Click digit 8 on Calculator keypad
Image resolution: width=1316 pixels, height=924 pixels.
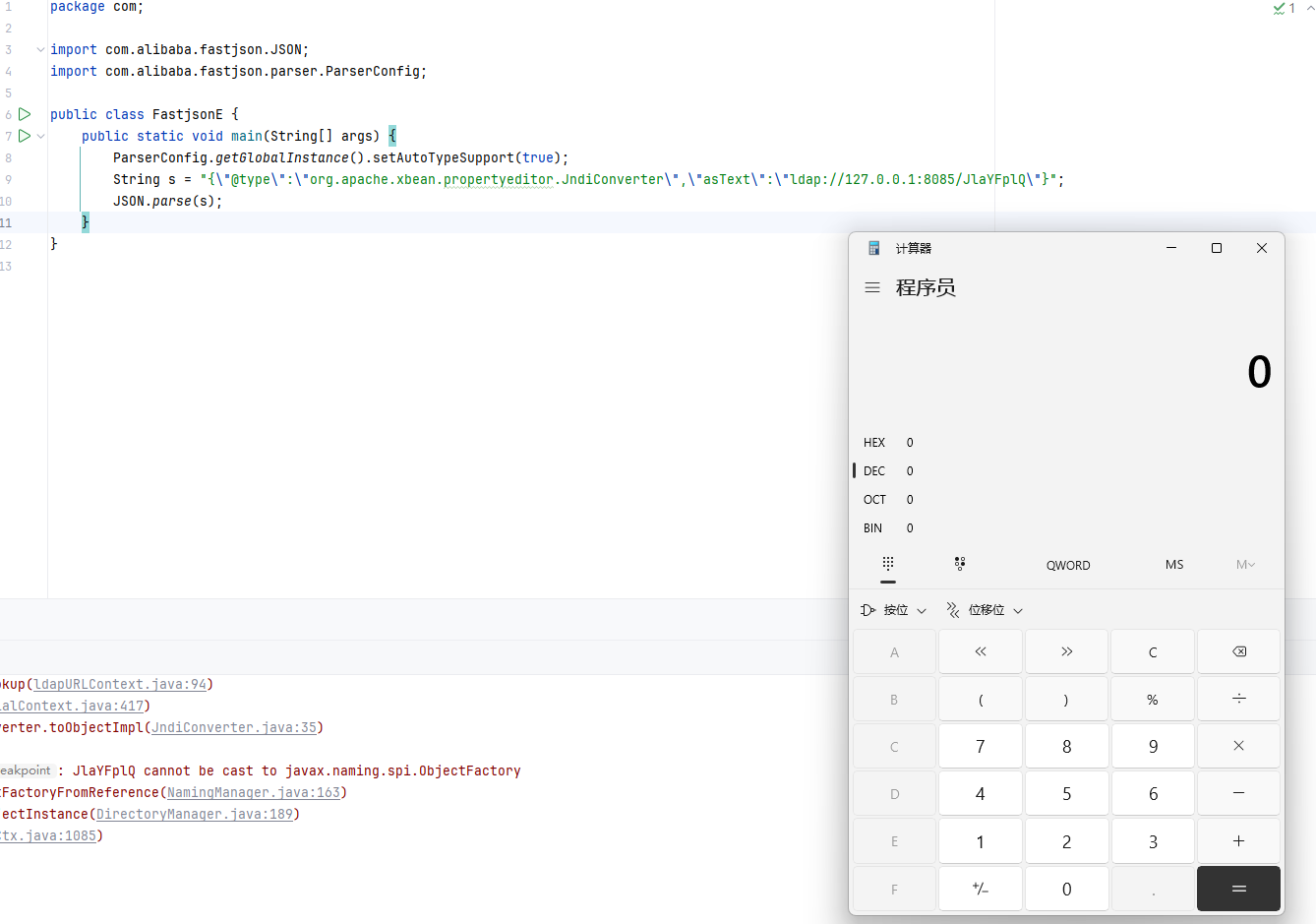click(x=1066, y=746)
